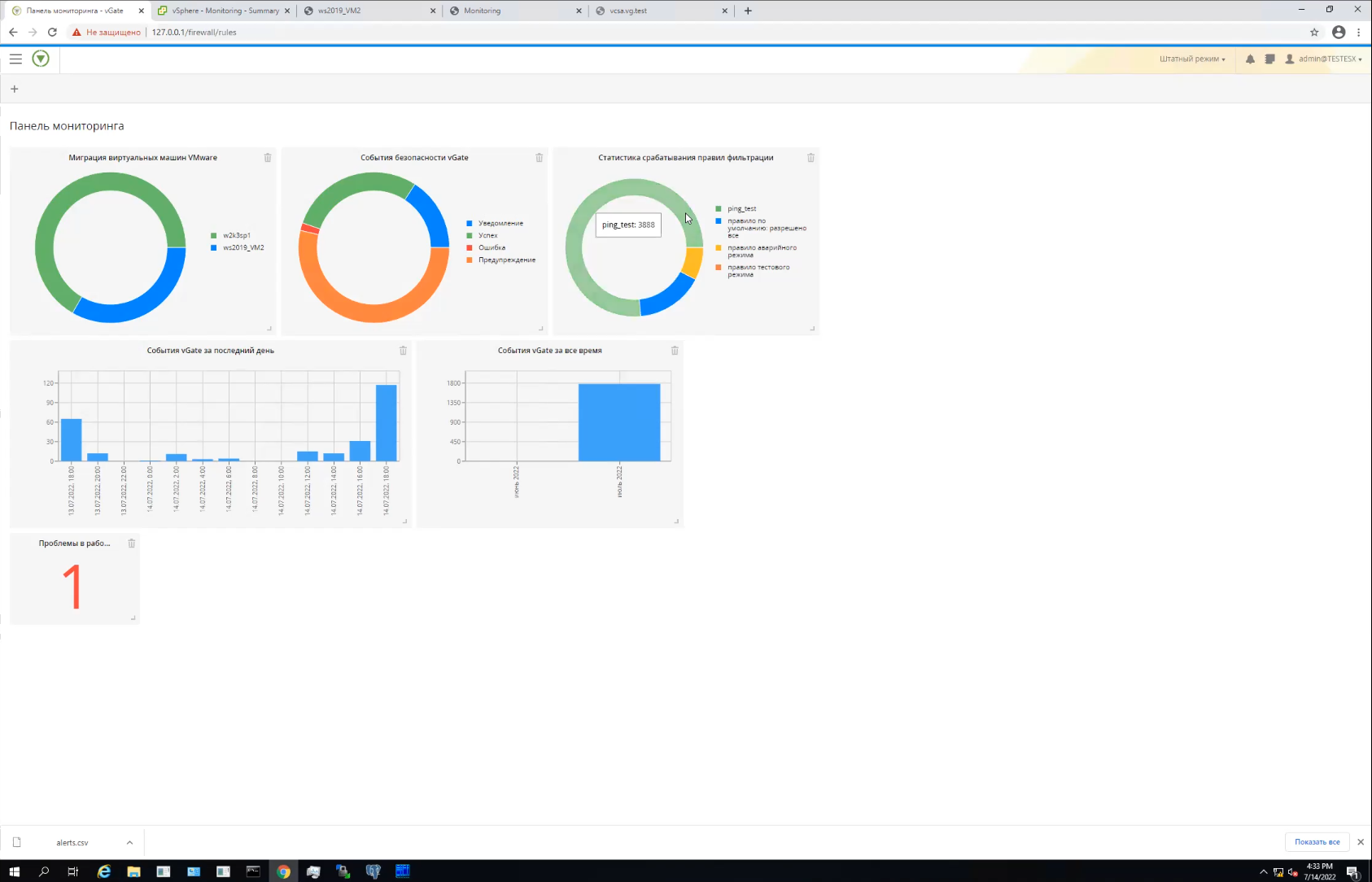Click the red problems count number 1
This screenshot has height=882, width=1372.
[x=72, y=587]
